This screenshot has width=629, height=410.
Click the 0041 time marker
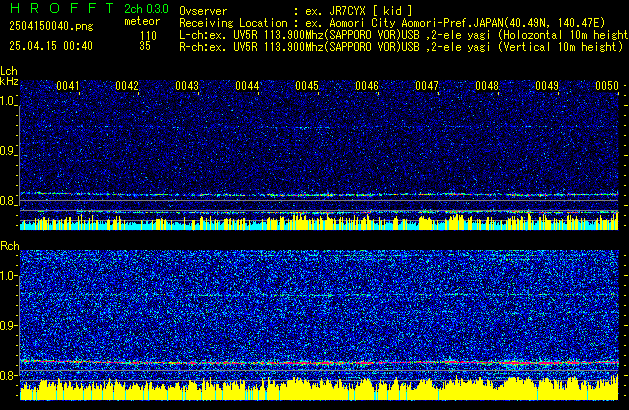(68, 86)
